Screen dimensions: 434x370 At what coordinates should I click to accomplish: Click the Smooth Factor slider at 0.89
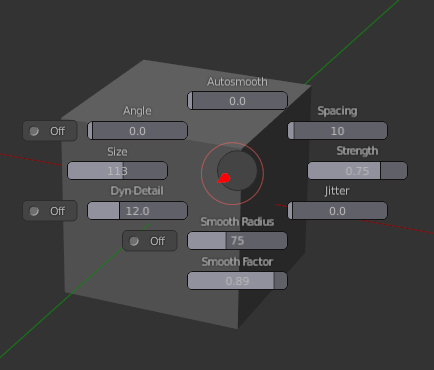(x=237, y=281)
